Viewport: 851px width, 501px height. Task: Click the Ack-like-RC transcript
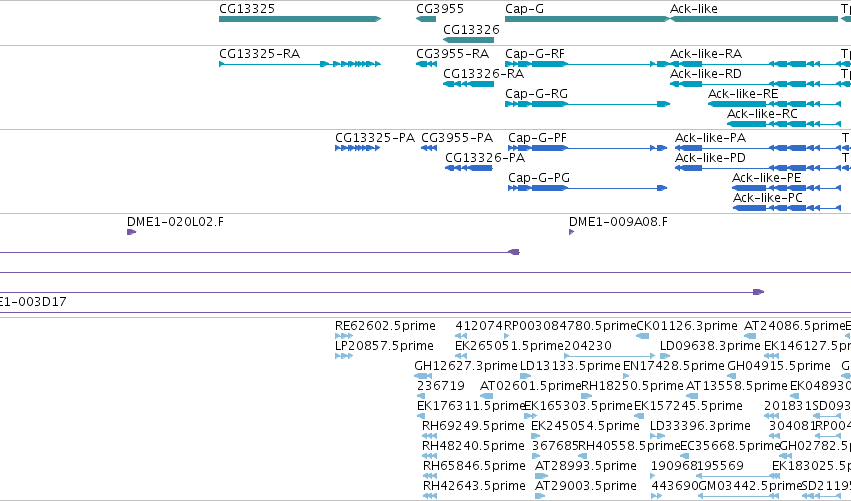tap(784, 124)
